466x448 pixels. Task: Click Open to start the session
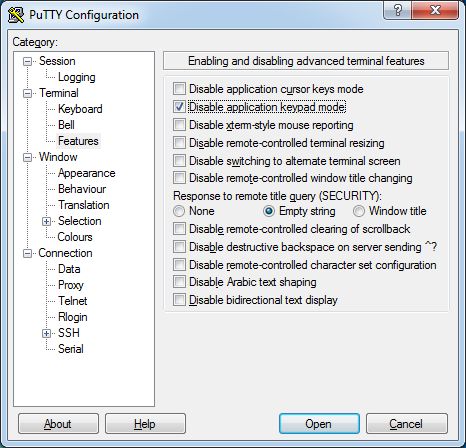319,424
